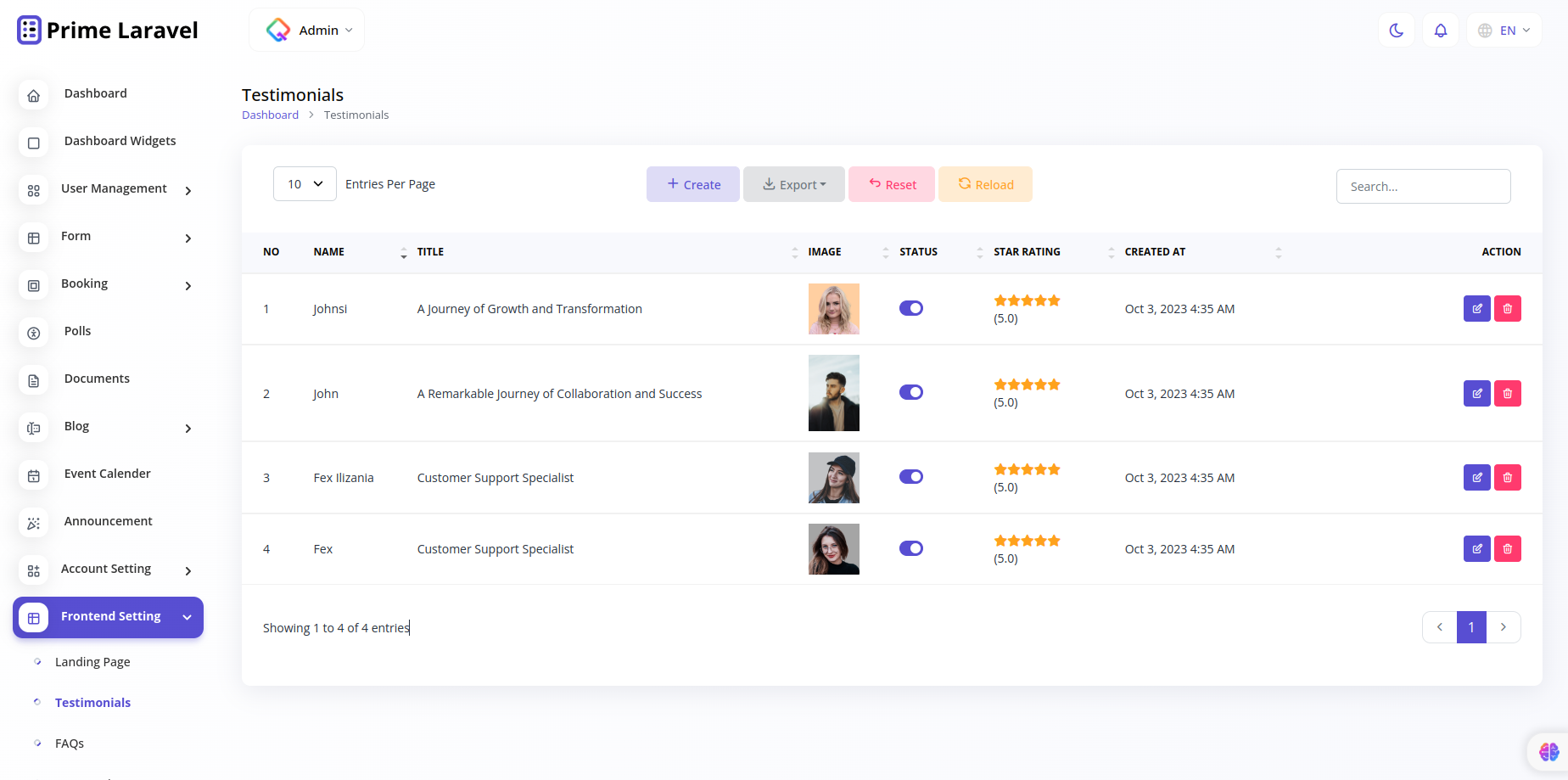1568x780 pixels.
Task: Turn off status for Fex Ilizania
Action: click(910, 476)
